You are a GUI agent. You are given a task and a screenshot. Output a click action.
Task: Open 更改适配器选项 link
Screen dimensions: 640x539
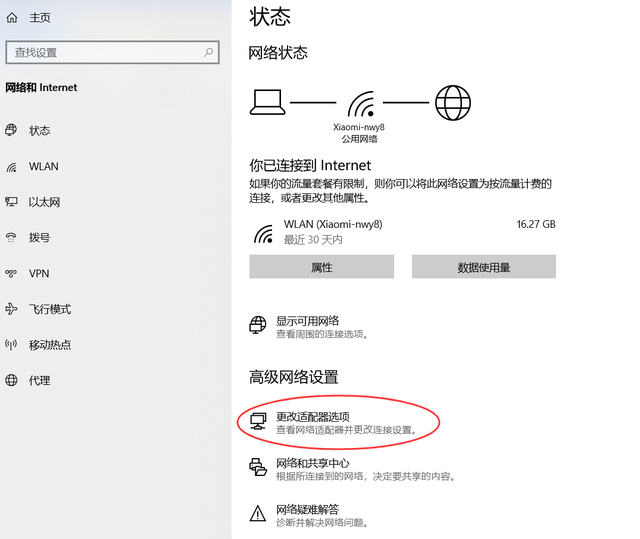[x=313, y=417]
